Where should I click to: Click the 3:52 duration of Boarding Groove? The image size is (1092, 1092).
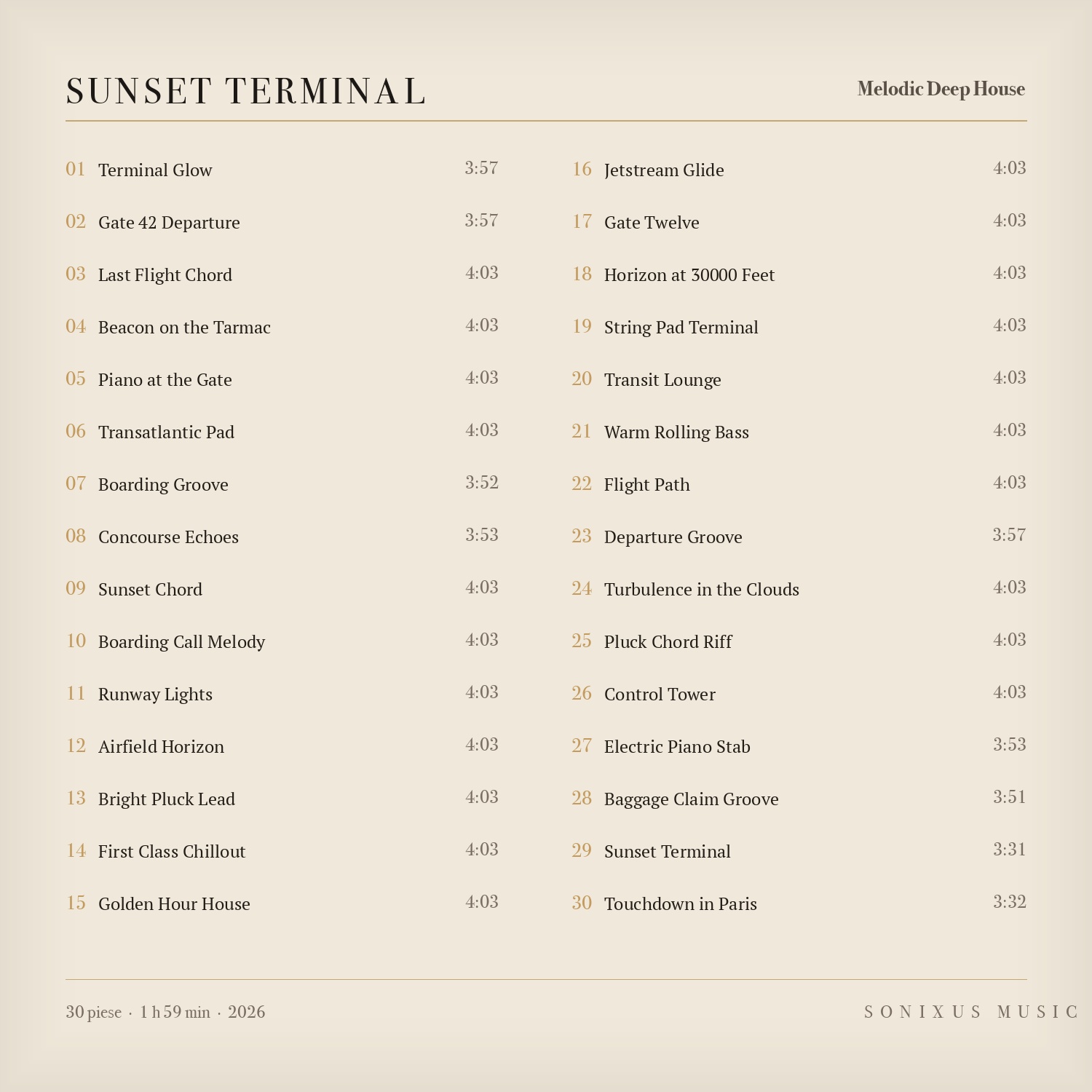482,483
